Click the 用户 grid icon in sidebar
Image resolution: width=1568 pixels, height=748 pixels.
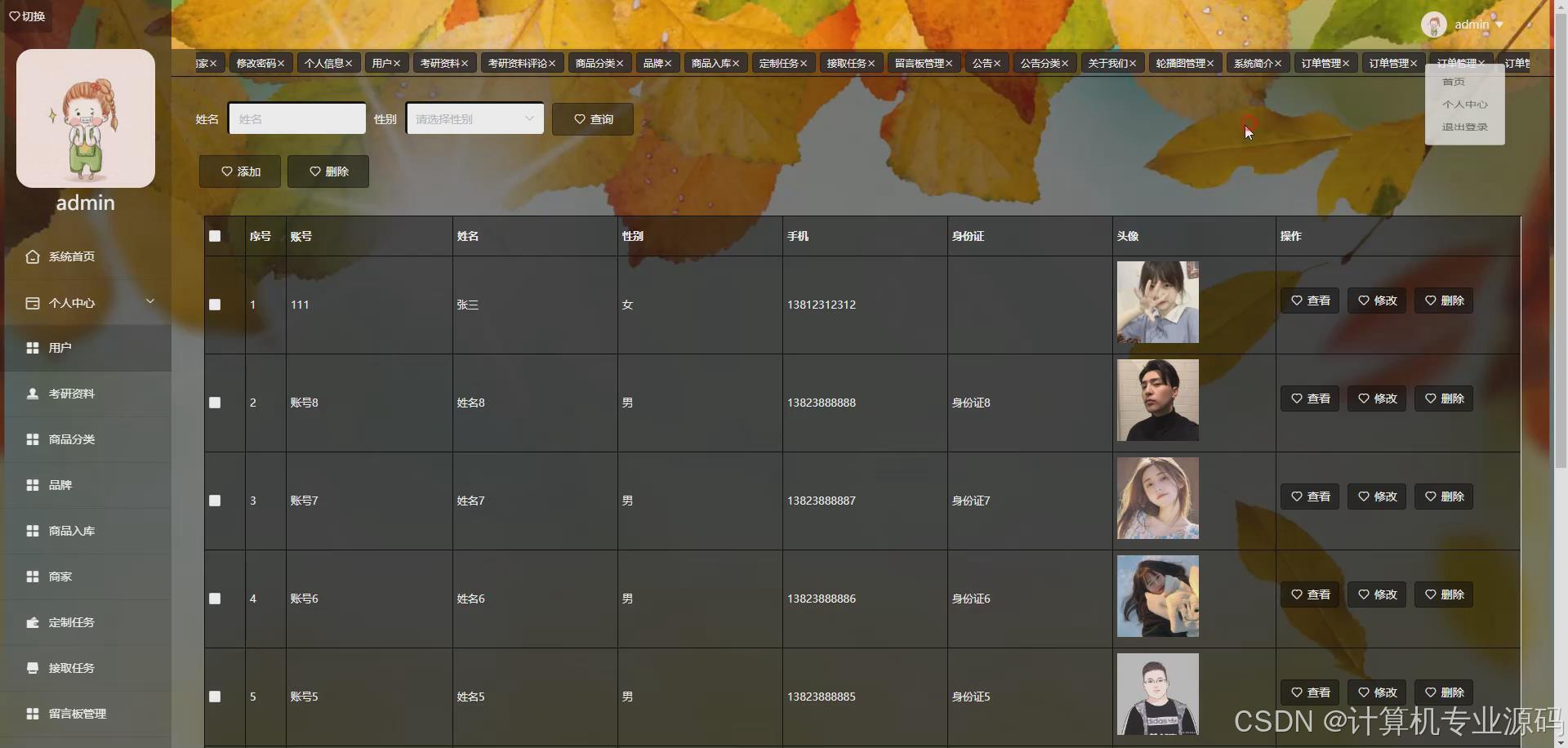tap(33, 348)
